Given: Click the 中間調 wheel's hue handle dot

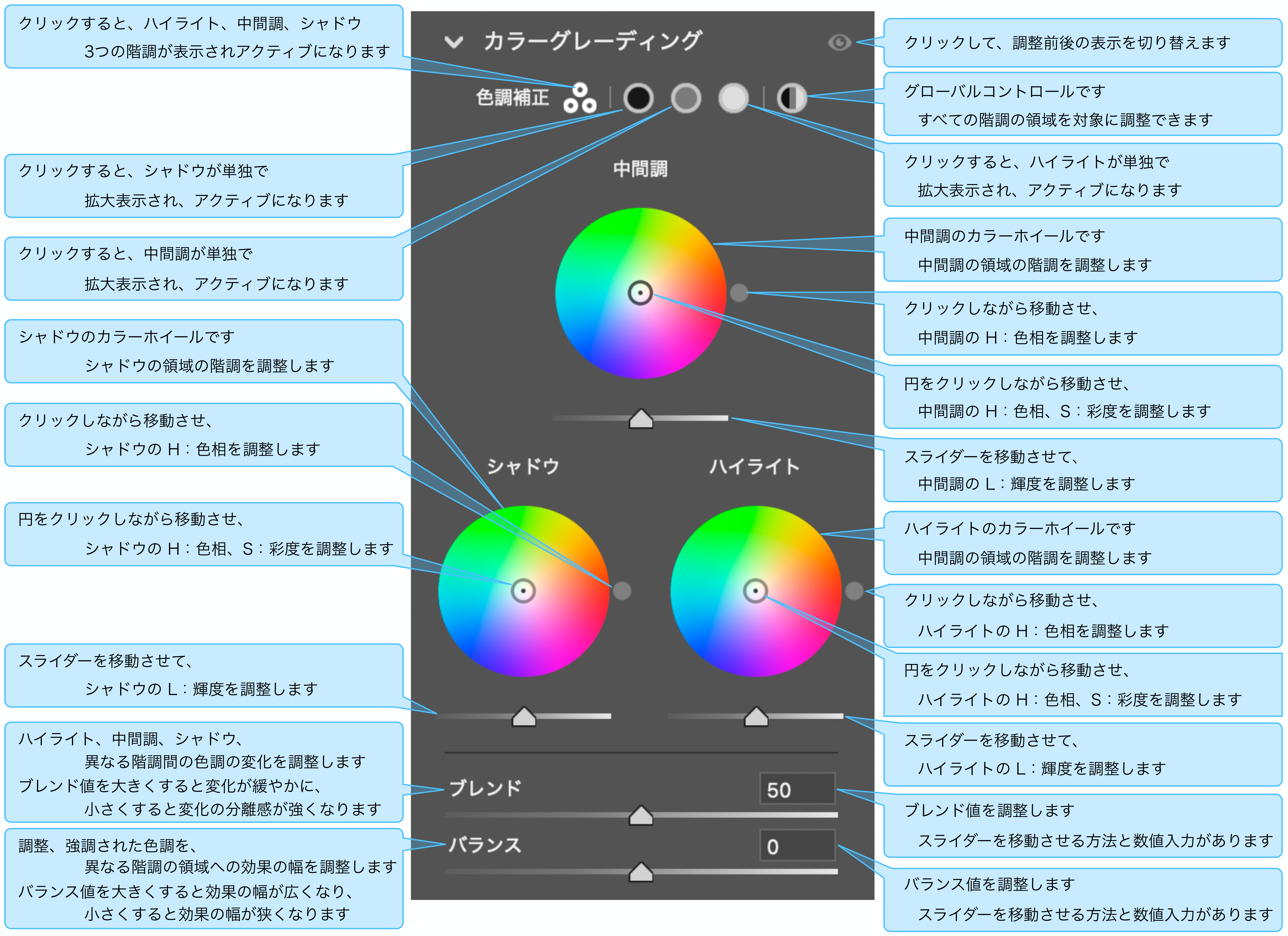Looking at the screenshot, I should point(739,293).
